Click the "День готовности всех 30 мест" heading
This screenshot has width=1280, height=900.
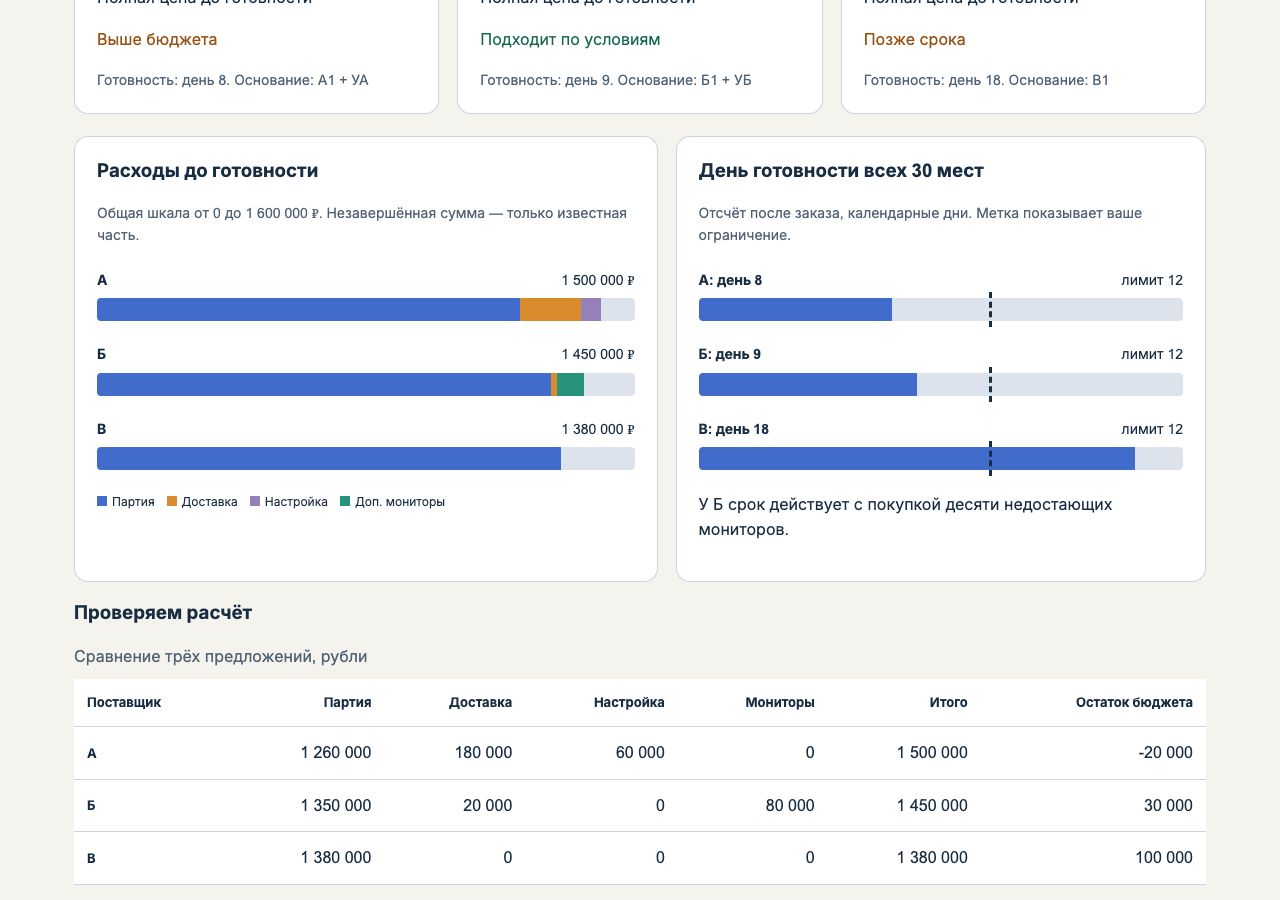point(841,171)
